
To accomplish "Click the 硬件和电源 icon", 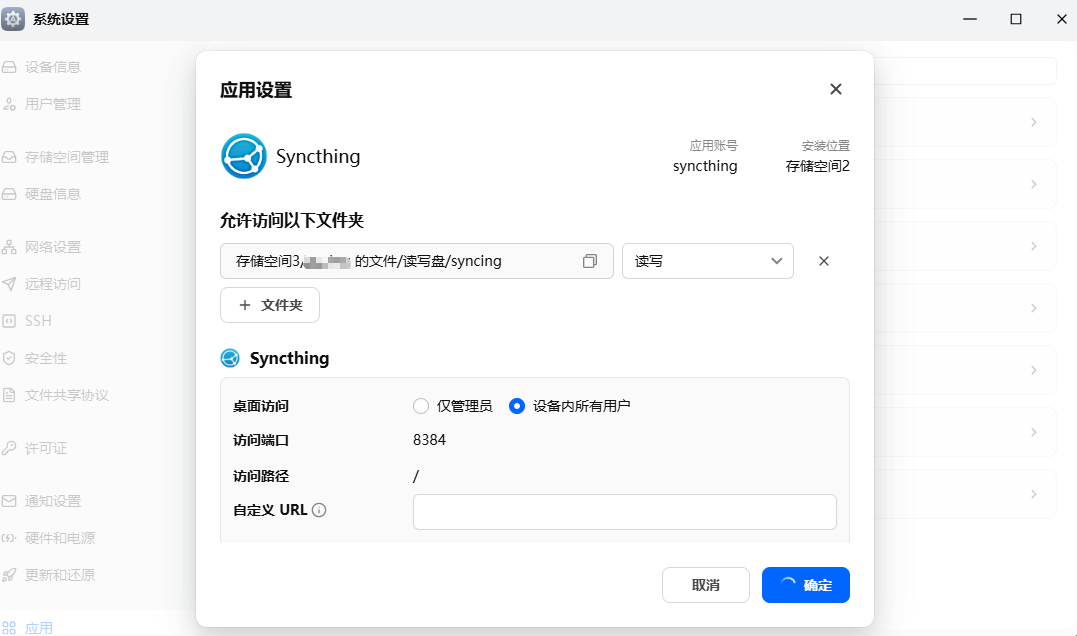I will coord(9,538).
